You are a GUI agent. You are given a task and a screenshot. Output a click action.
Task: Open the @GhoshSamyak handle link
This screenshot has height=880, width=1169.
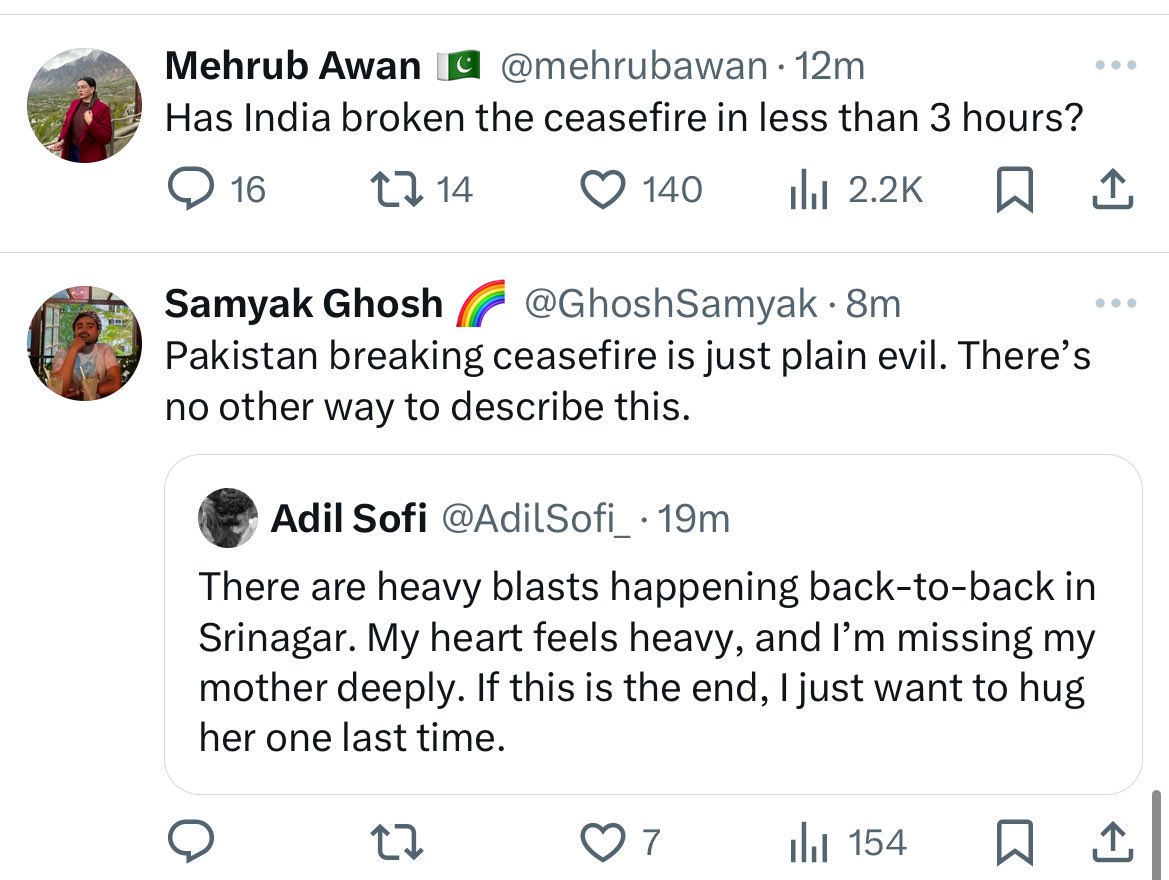point(671,304)
